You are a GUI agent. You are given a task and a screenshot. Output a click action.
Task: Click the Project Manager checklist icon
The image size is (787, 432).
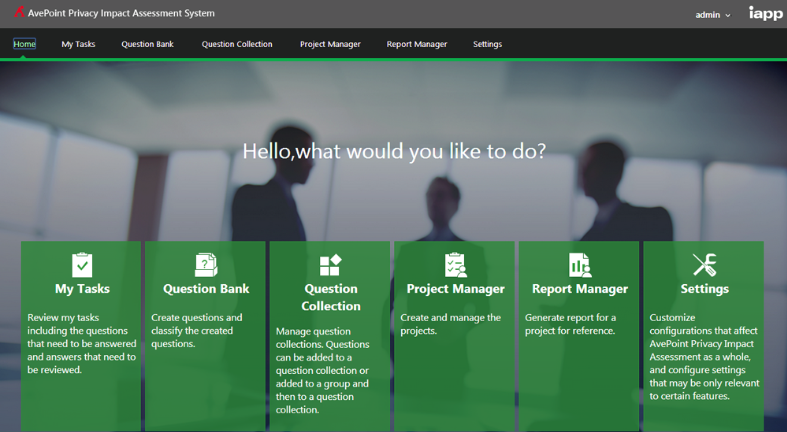(x=455, y=265)
